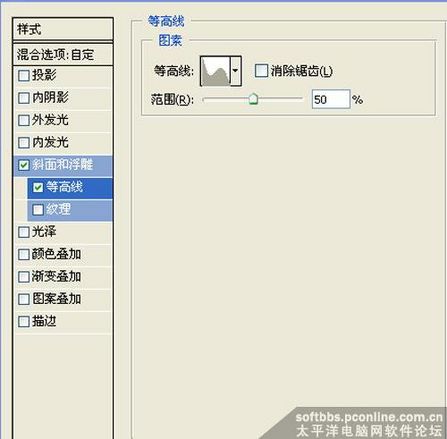Toggle the 外发光 outer glow checkbox
Viewport: 447px width, 439px height.
coord(24,120)
